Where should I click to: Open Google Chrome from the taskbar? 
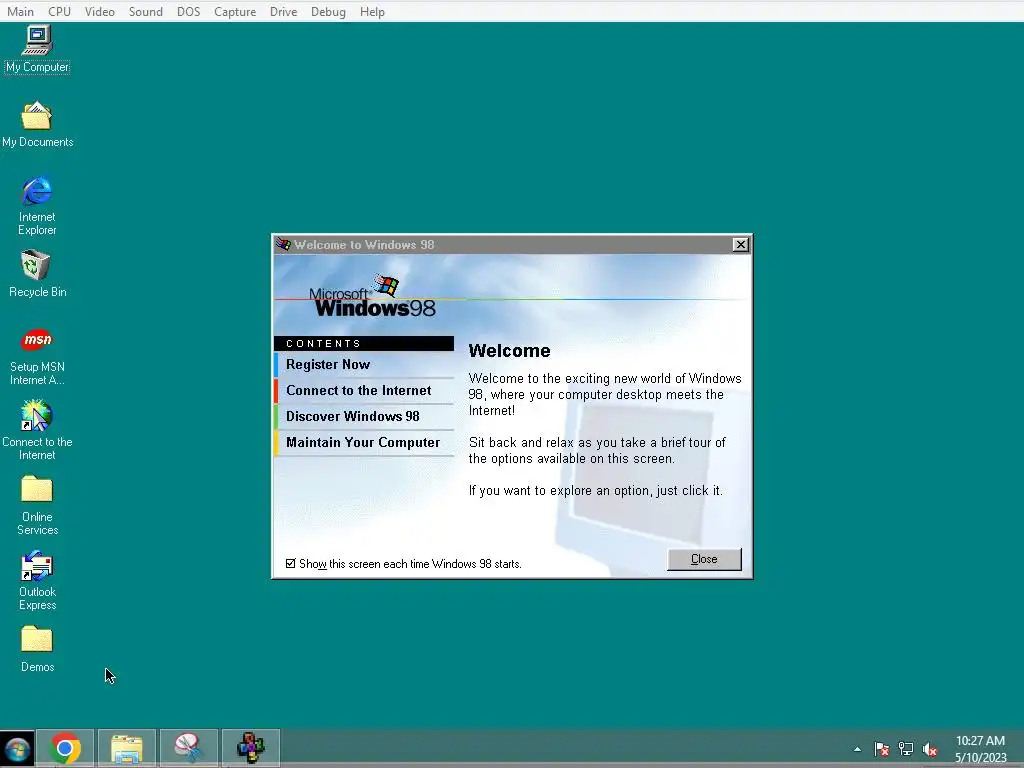point(65,748)
